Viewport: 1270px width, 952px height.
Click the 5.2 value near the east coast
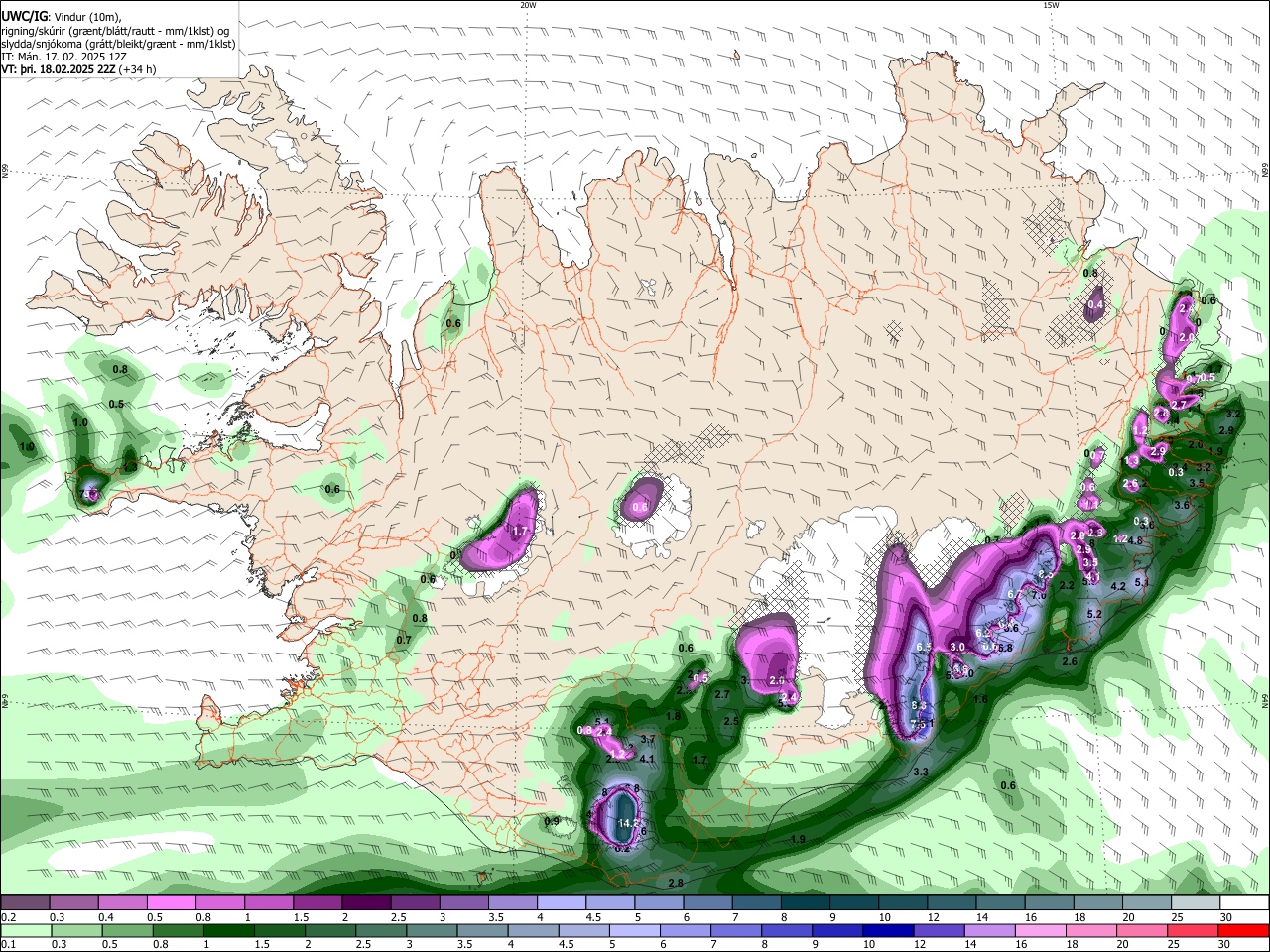1095,615
